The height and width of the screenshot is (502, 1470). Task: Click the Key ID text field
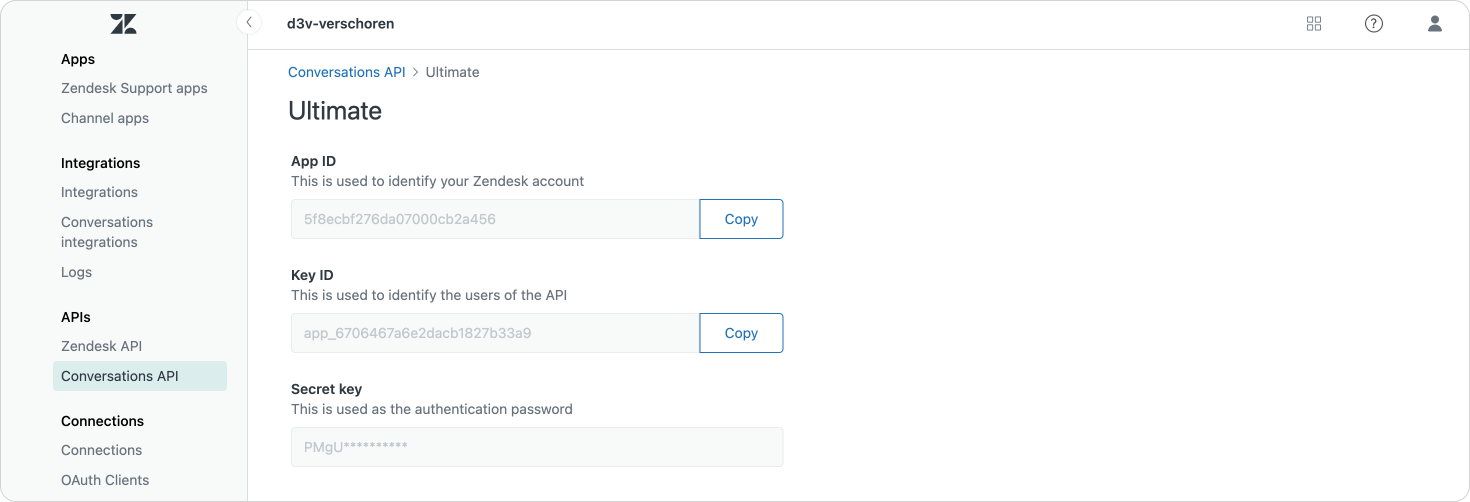click(494, 333)
